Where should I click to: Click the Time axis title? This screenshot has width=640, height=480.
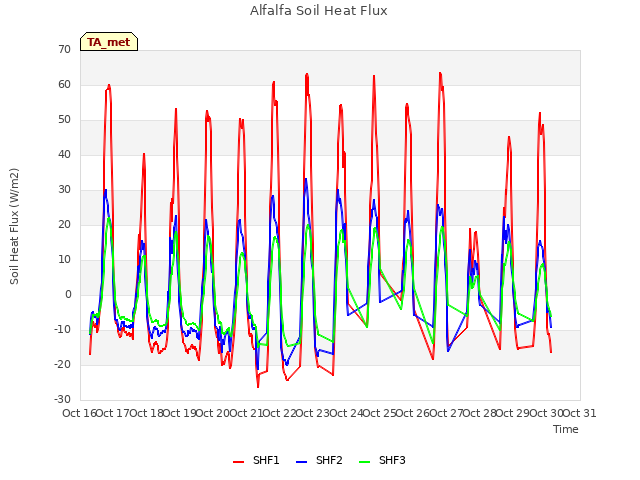566,429
